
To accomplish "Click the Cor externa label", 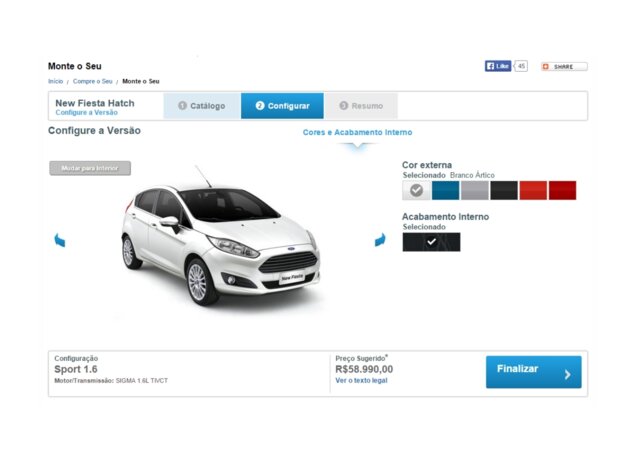I will click(x=427, y=165).
